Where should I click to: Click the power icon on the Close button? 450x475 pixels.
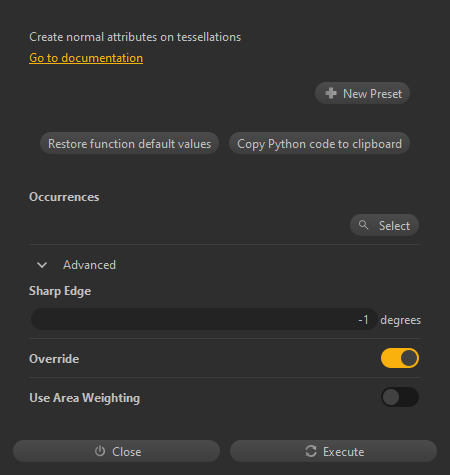pos(100,451)
